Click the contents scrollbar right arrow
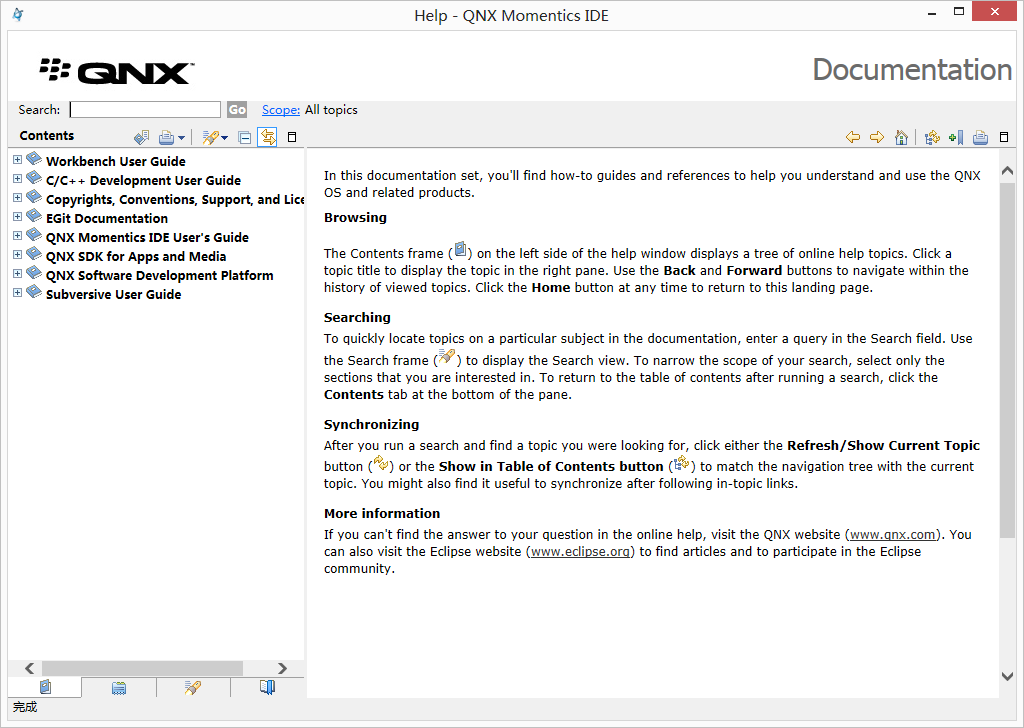Image resolution: width=1024 pixels, height=728 pixels. coord(282,668)
